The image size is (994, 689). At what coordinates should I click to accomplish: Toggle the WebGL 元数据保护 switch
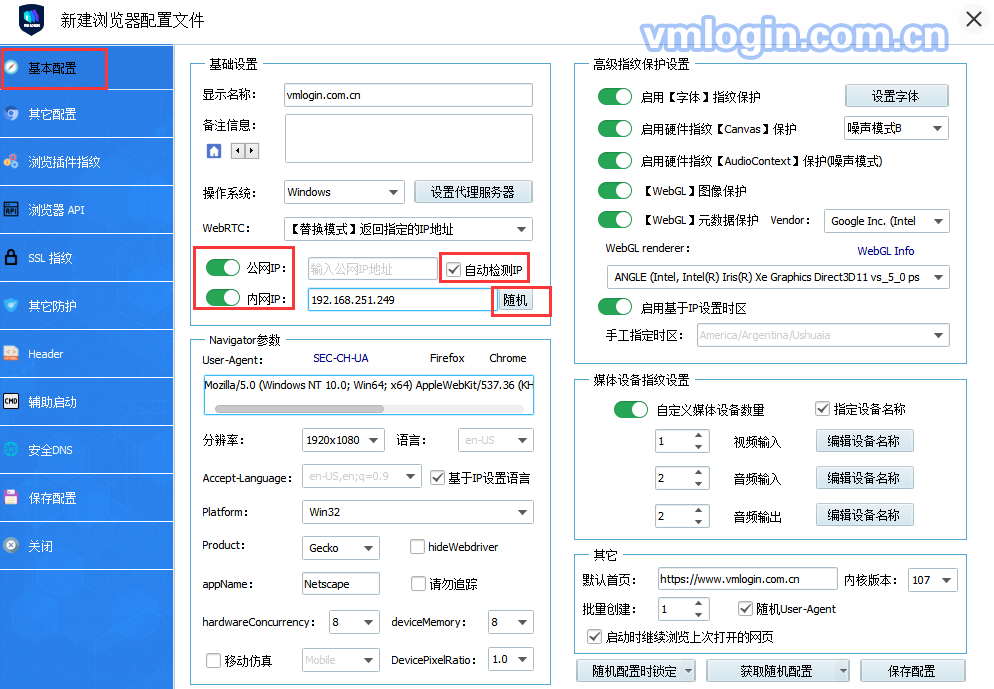(615, 219)
